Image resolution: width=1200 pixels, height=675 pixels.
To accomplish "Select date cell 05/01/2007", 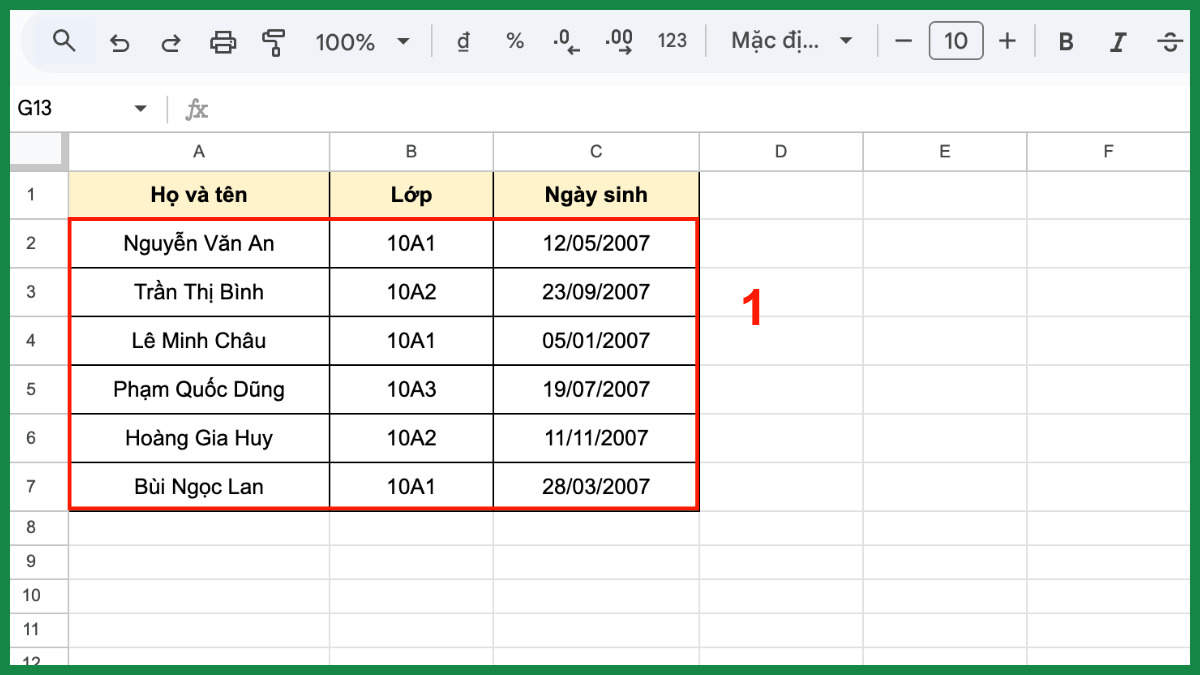I will click(x=596, y=341).
